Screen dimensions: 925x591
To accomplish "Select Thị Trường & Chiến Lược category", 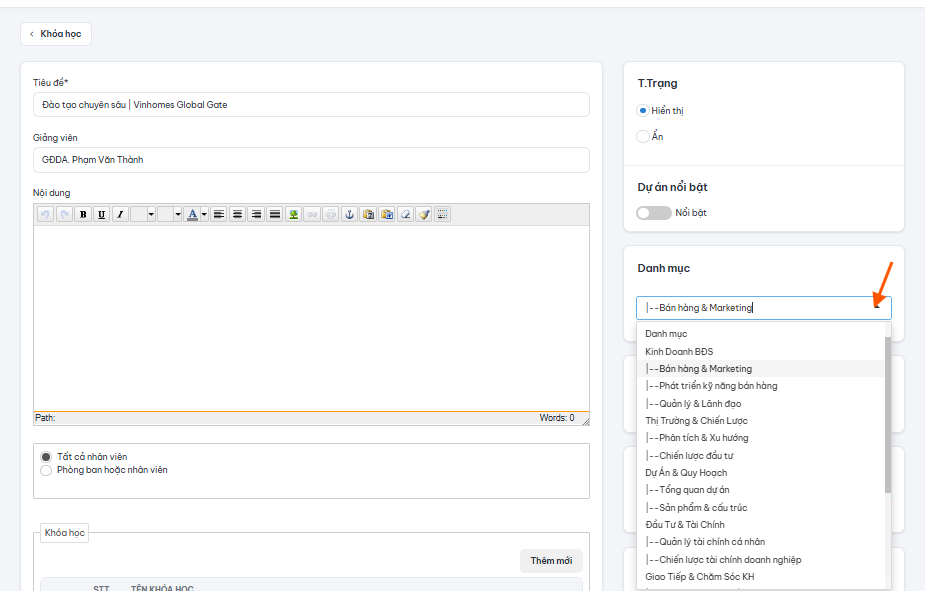I will click(761, 421).
